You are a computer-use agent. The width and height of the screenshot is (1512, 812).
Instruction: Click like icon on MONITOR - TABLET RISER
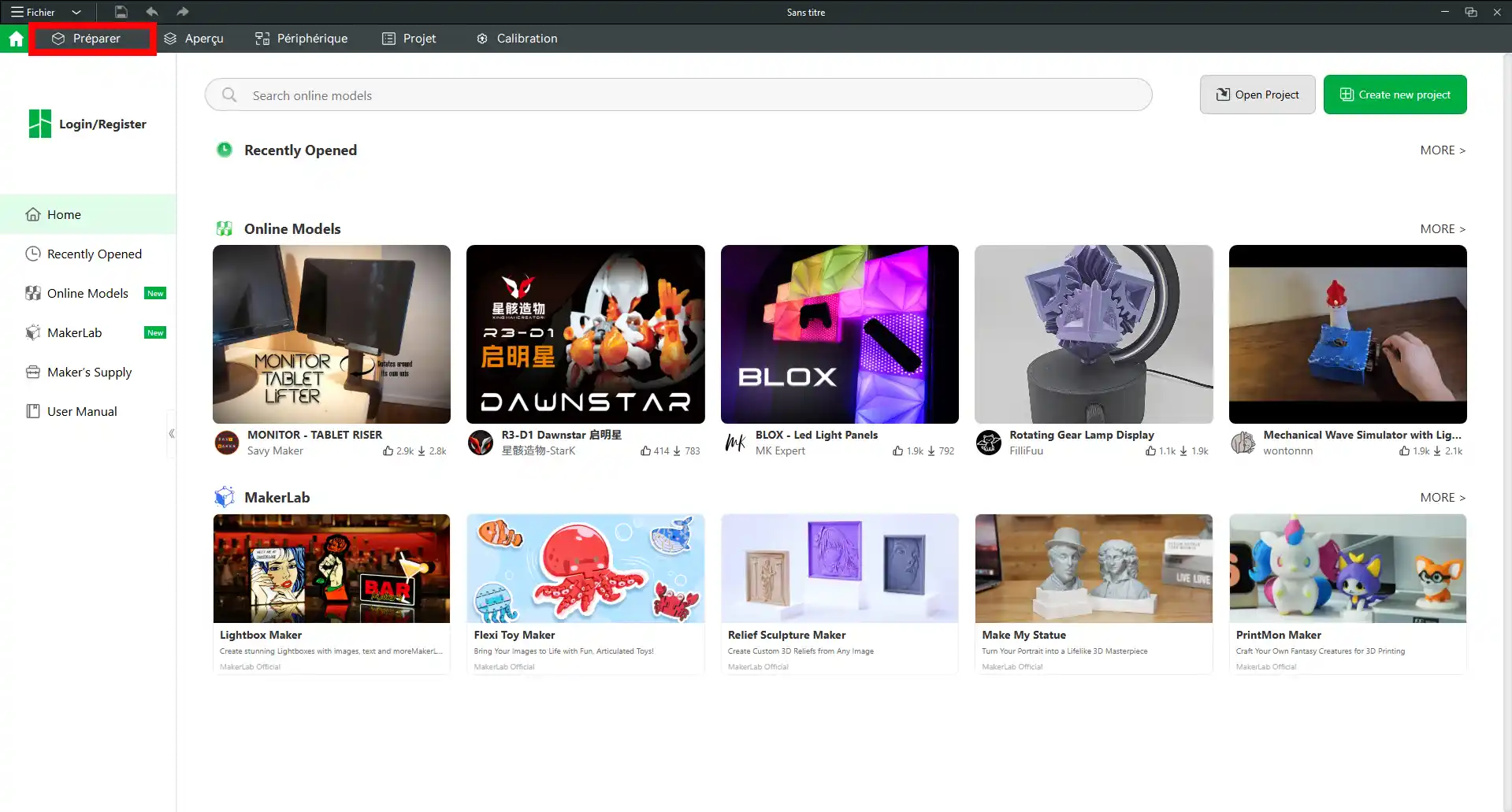pos(388,451)
